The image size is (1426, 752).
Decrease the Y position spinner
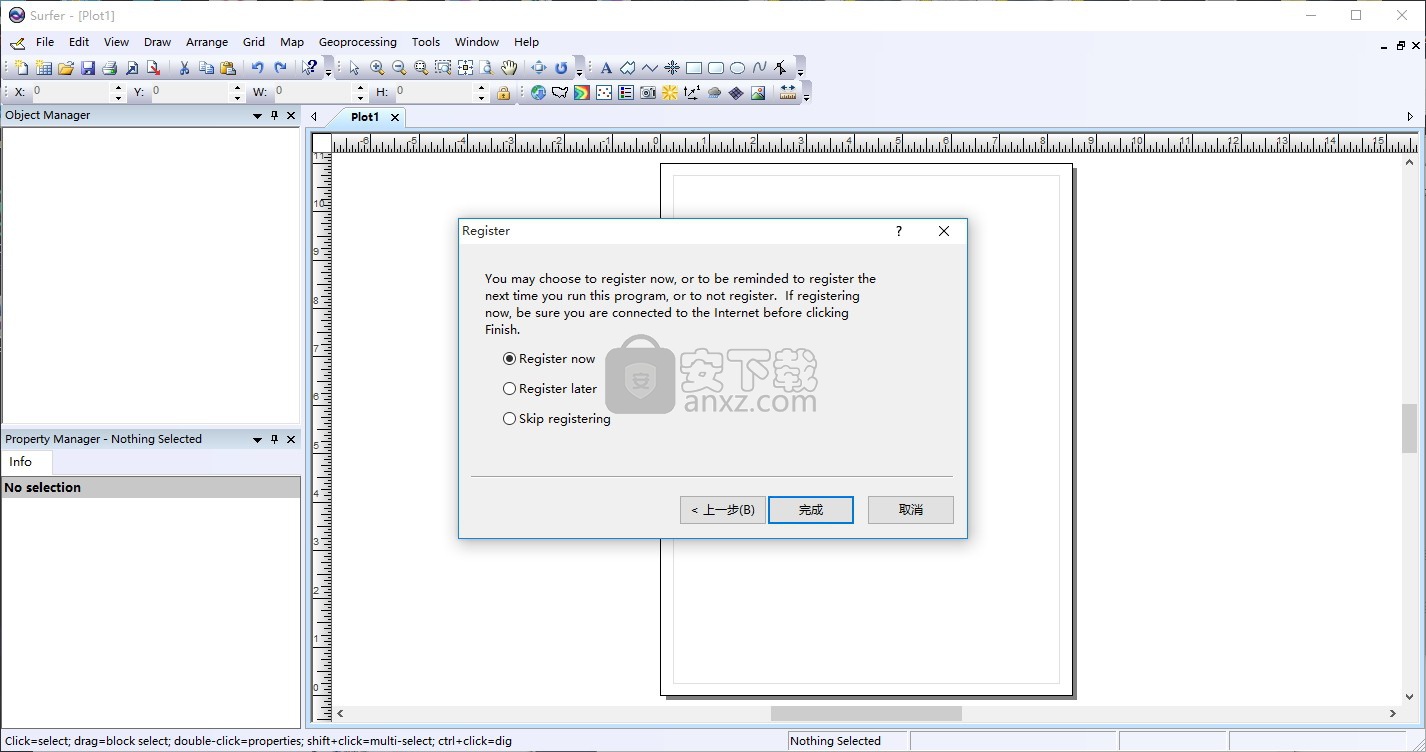click(237, 98)
